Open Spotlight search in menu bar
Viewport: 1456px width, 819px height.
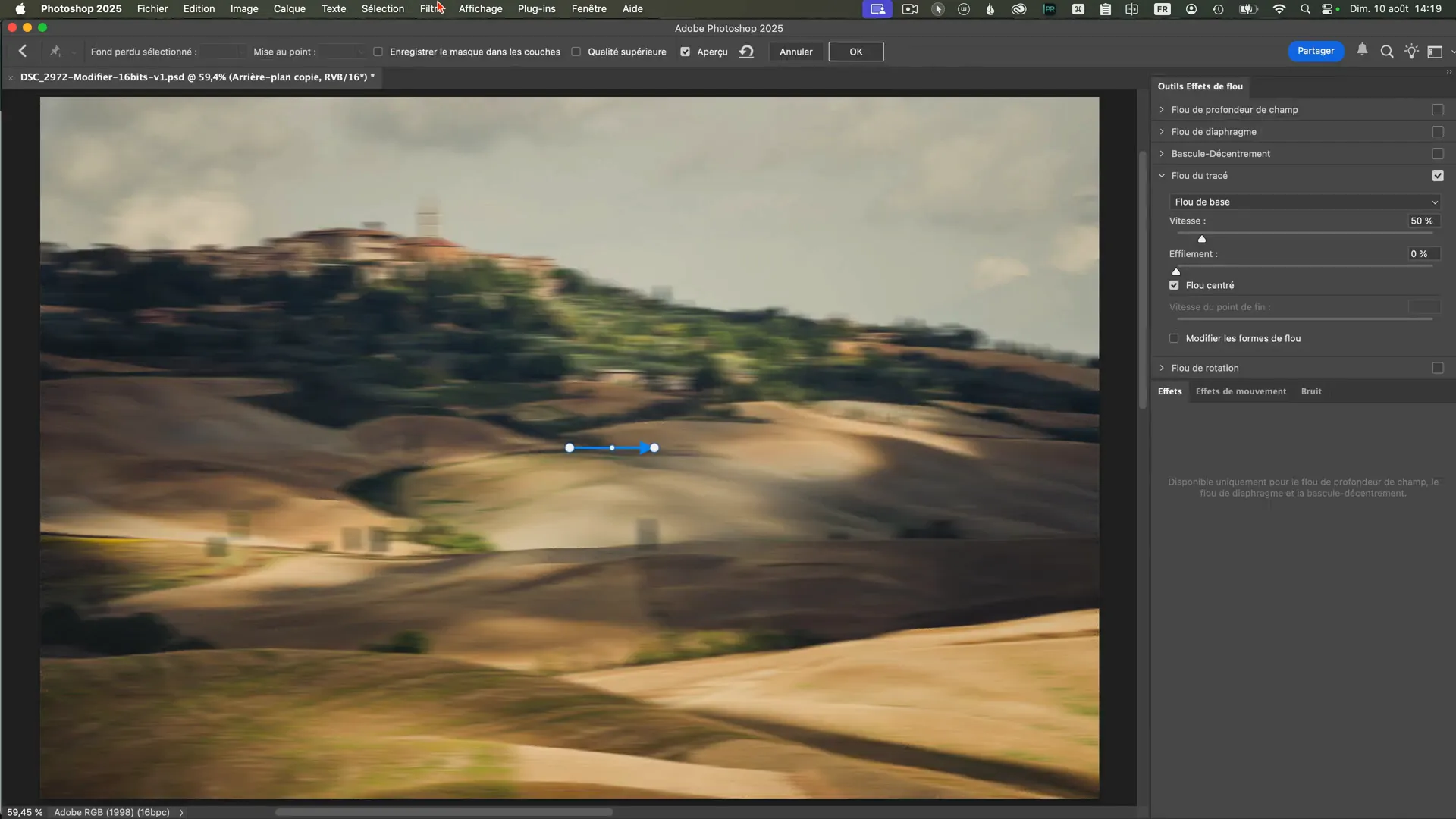pyautogui.click(x=1304, y=8)
